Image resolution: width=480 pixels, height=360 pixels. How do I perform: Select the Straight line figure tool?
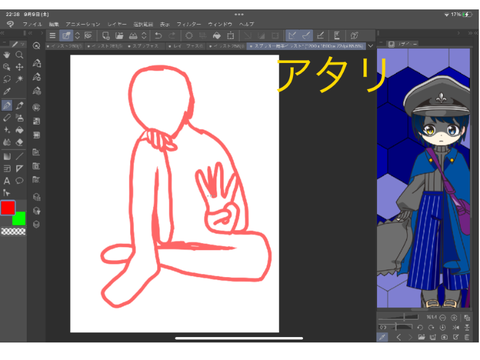pos(20,156)
